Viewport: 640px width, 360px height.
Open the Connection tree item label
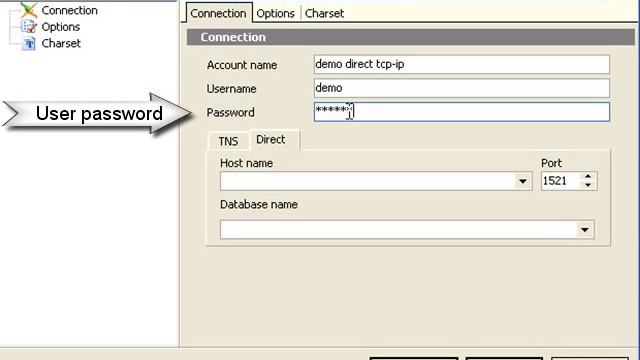pos(69,10)
